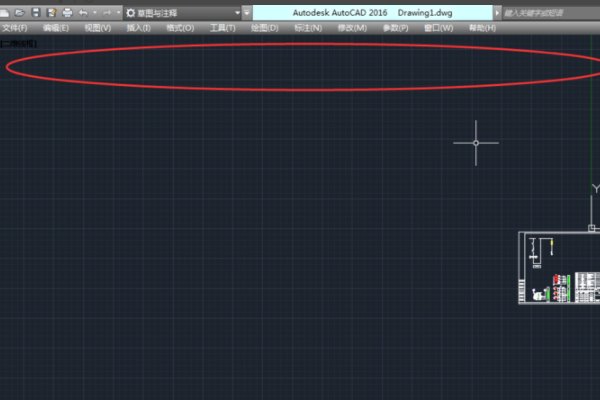The width and height of the screenshot is (600, 400).
Task: Open the 文件(F) menu
Action: [x=14, y=28]
